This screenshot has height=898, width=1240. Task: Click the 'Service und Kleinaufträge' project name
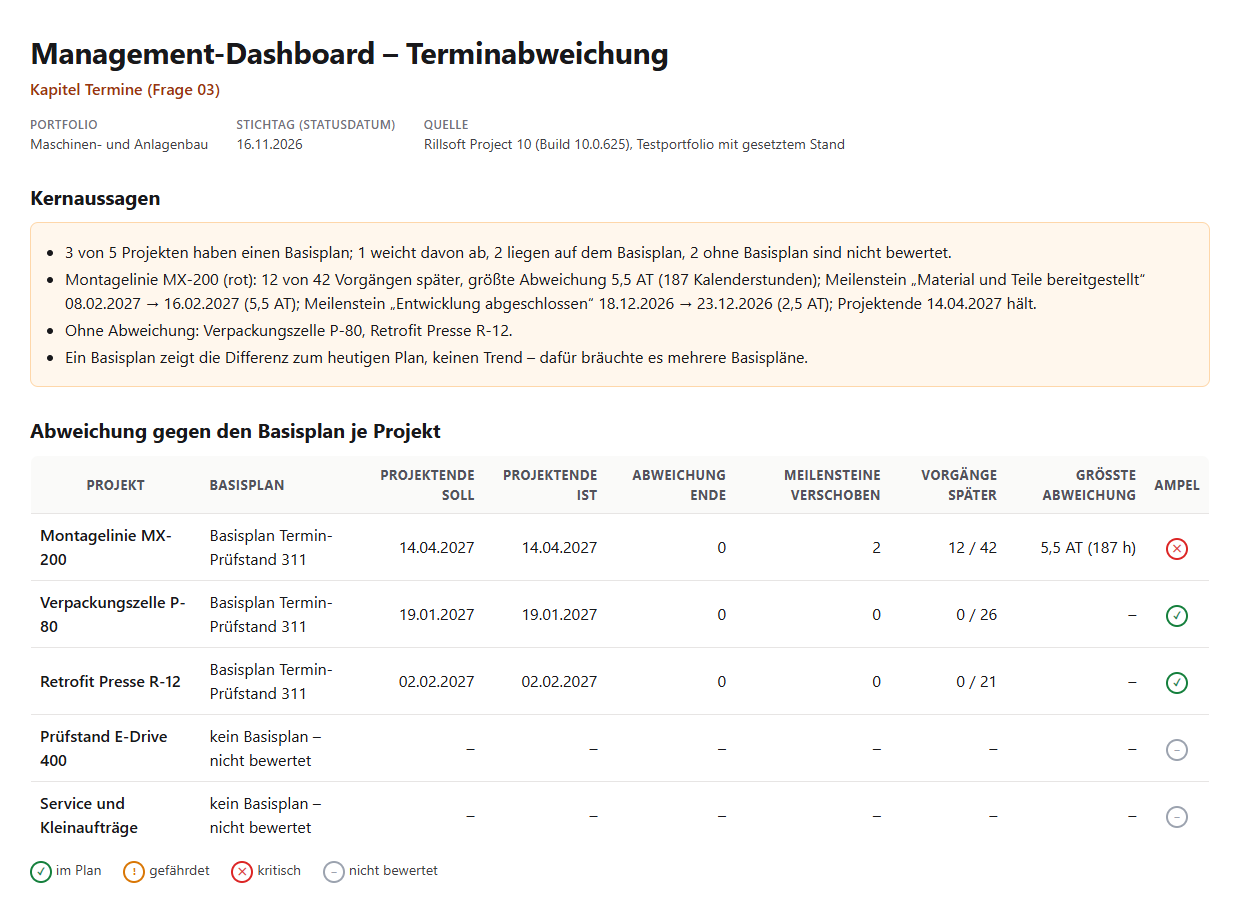click(89, 816)
